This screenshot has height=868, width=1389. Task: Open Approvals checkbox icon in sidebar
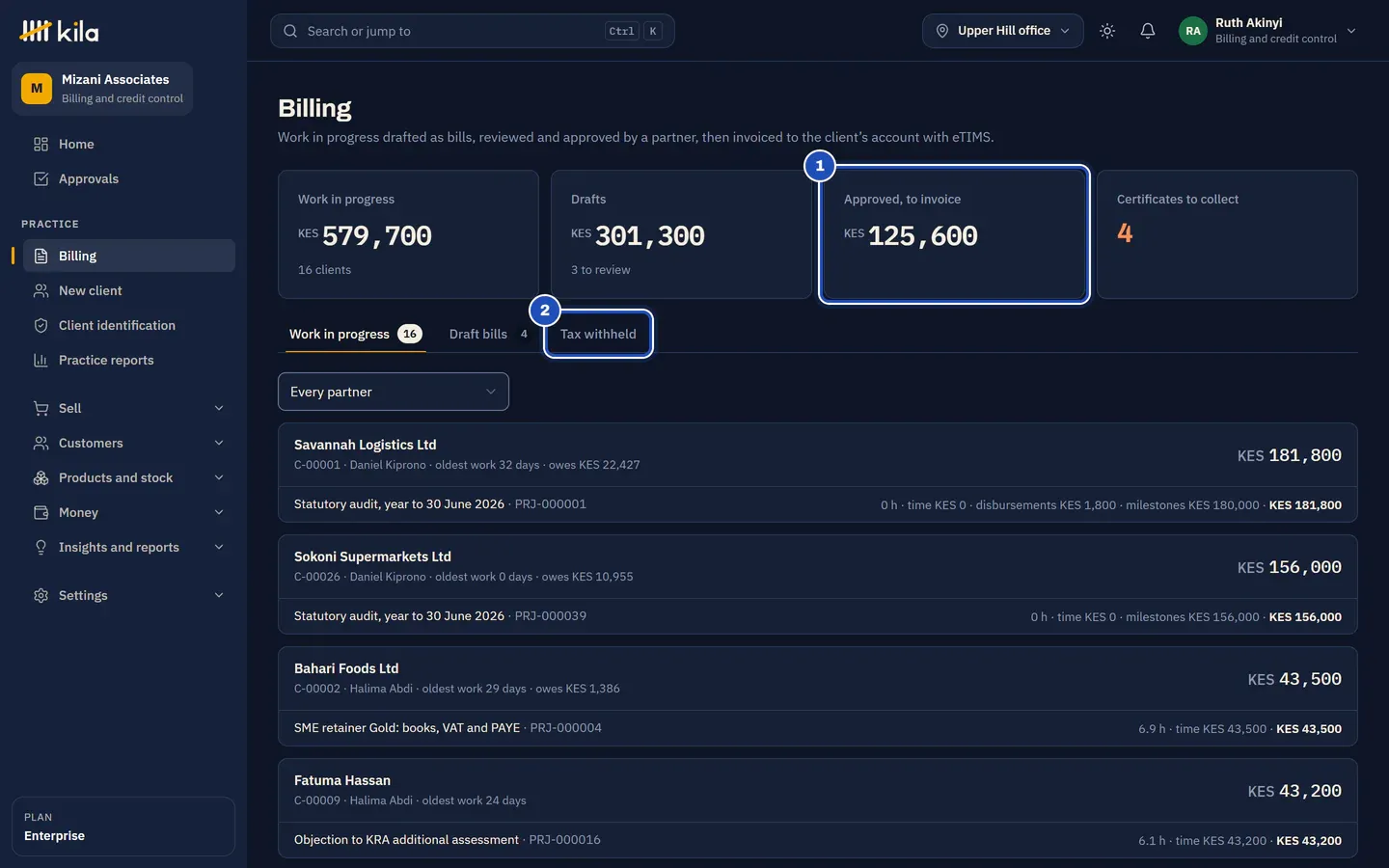tap(41, 178)
